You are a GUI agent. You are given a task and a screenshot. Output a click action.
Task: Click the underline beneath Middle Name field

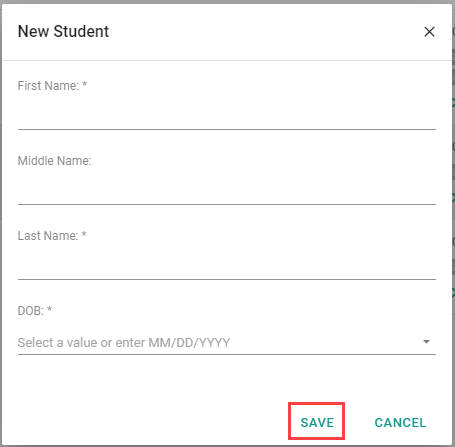click(x=227, y=204)
